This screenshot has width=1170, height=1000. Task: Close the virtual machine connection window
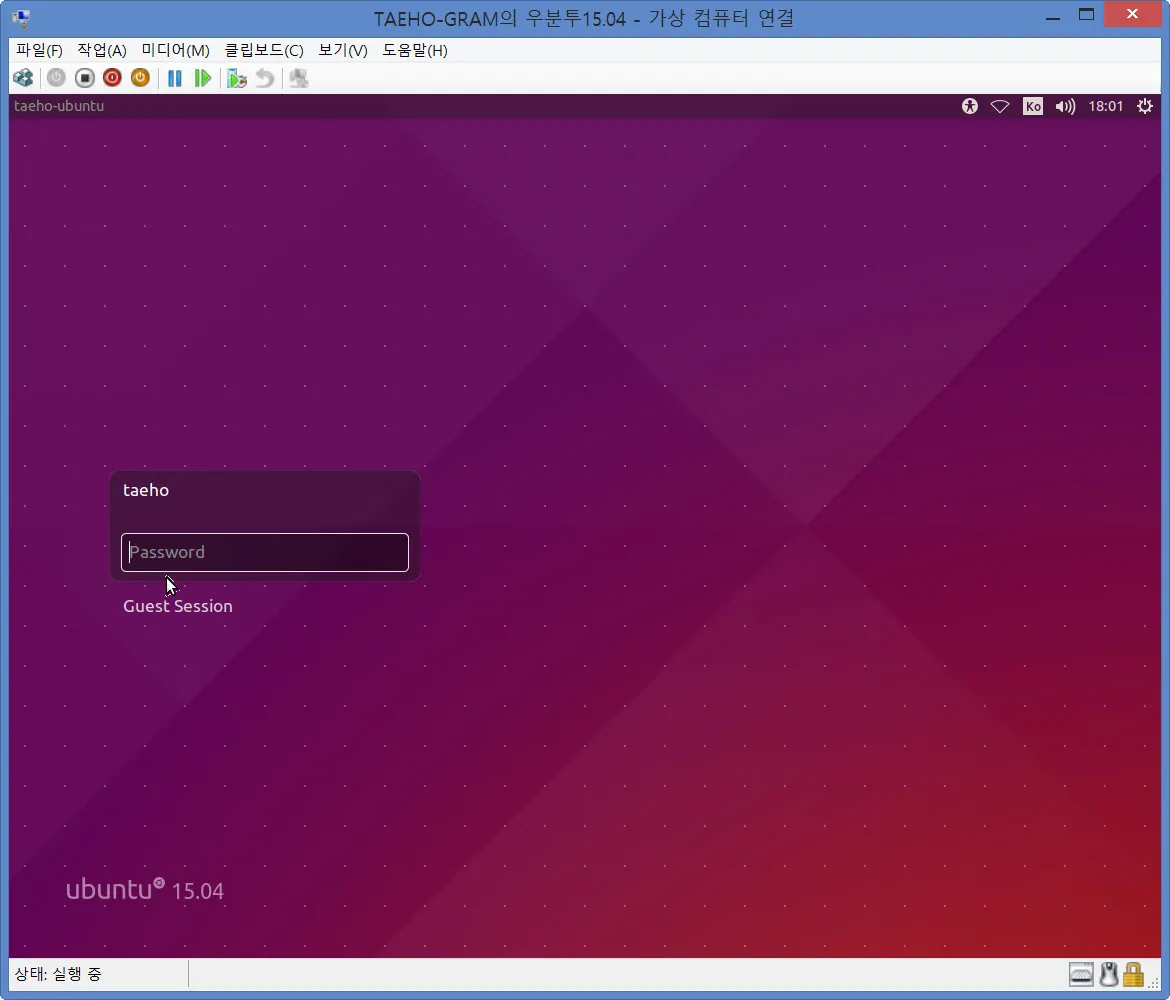click(x=1132, y=14)
